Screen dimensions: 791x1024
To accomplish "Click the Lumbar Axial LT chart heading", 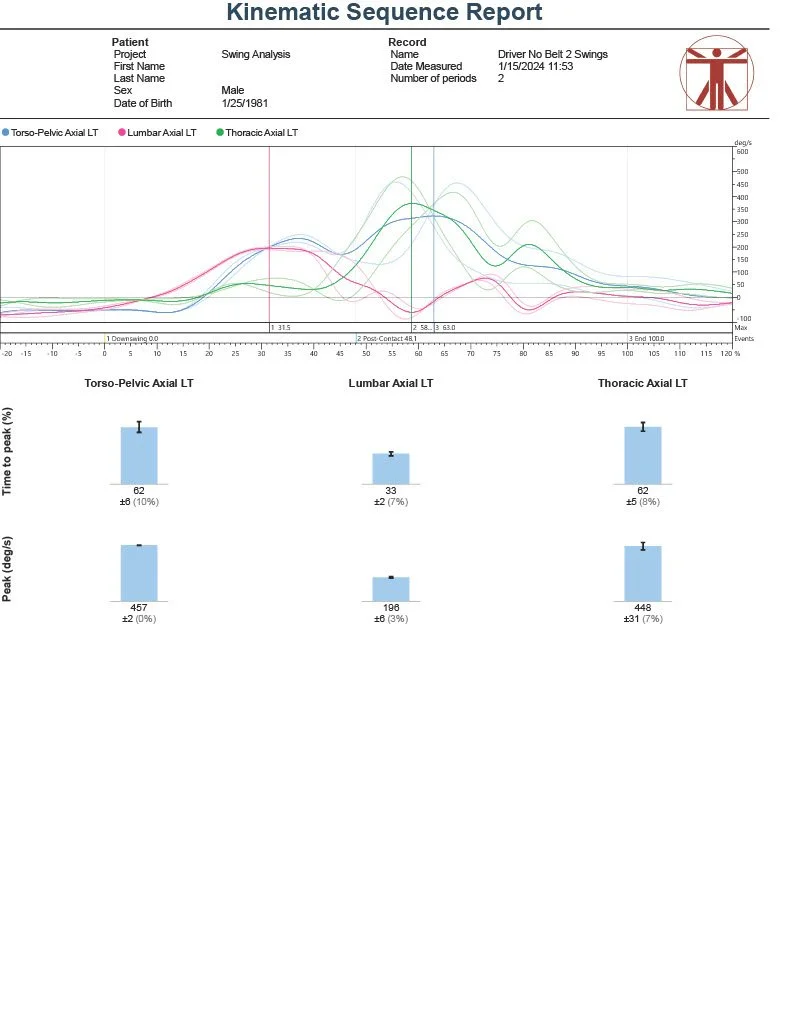I will (391, 383).
